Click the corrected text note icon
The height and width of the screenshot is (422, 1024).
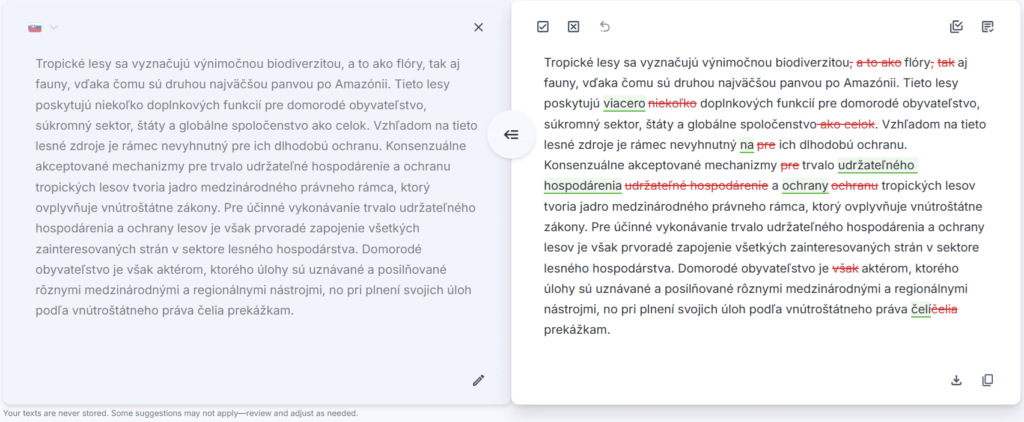(x=988, y=27)
